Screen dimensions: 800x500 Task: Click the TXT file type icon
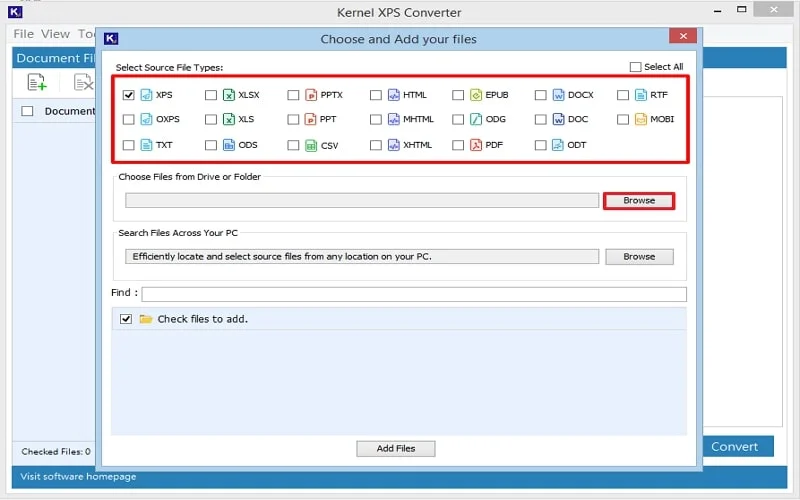coord(146,145)
